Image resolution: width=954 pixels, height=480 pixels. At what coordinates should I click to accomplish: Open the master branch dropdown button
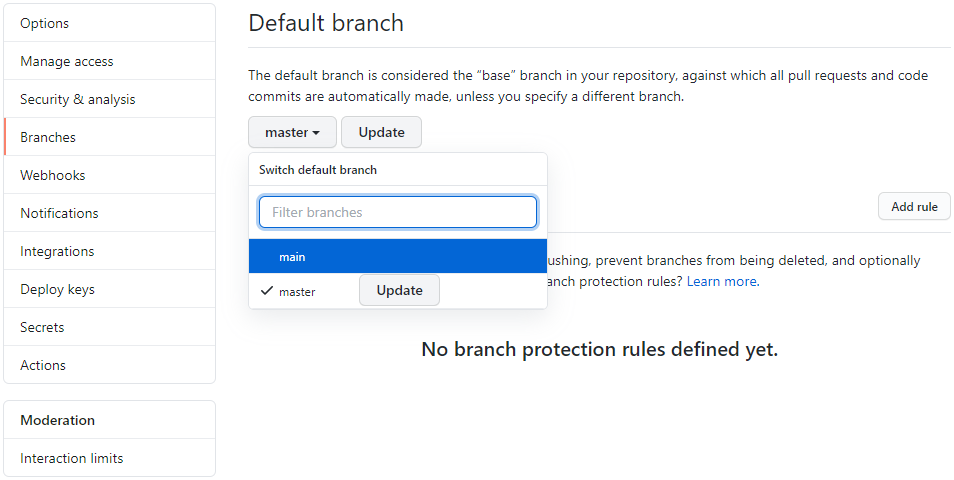pyautogui.click(x=292, y=132)
